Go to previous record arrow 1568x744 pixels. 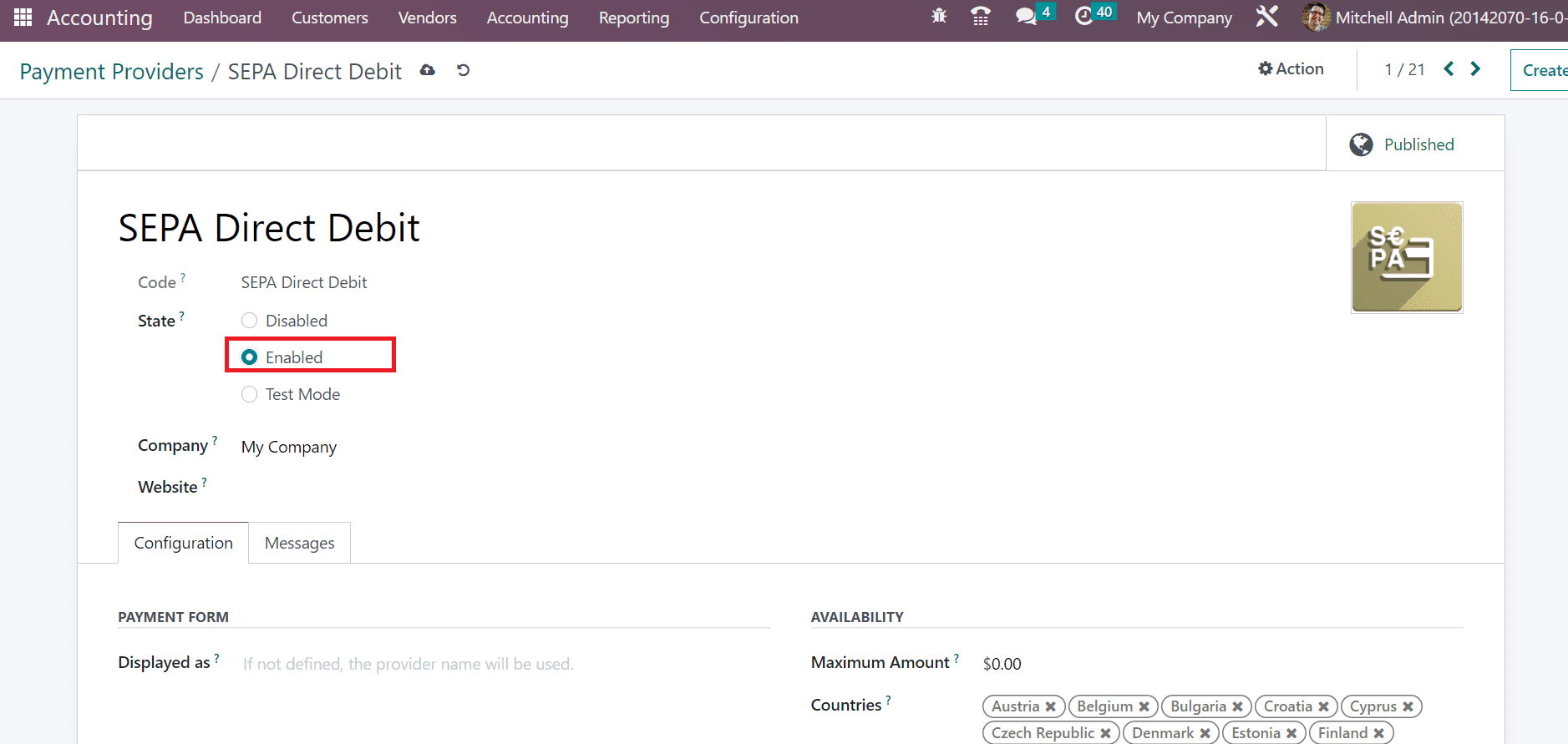pyautogui.click(x=1449, y=69)
